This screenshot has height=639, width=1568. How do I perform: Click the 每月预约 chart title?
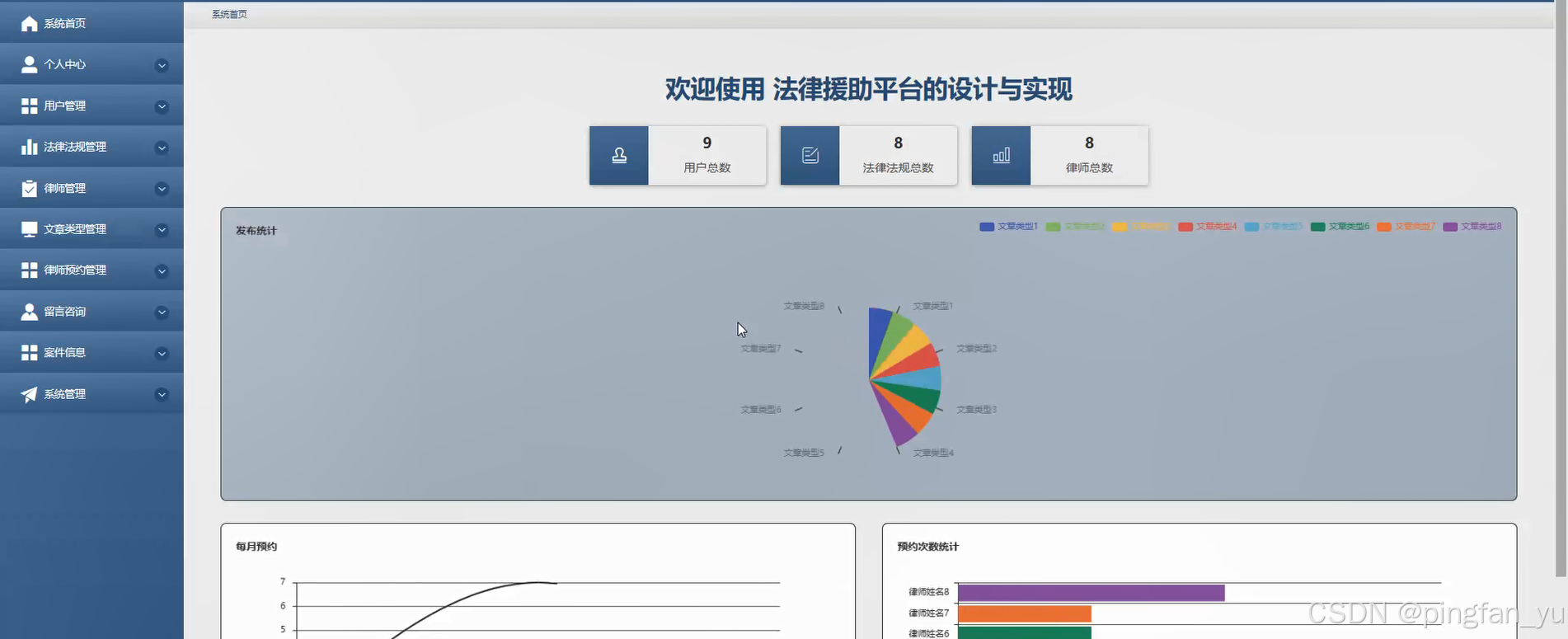(256, 547)
